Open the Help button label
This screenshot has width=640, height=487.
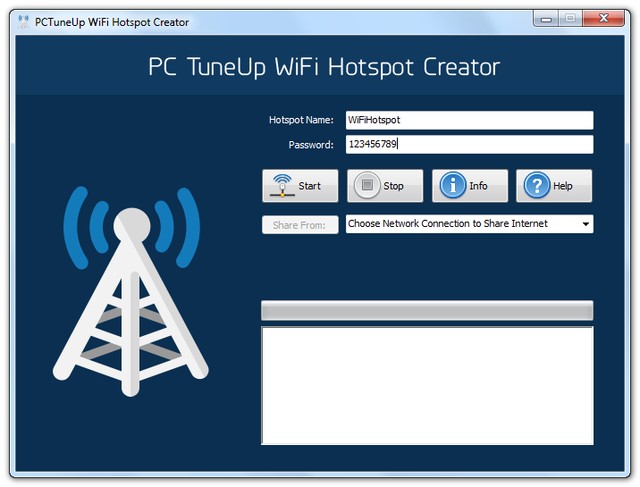[563, 186]
